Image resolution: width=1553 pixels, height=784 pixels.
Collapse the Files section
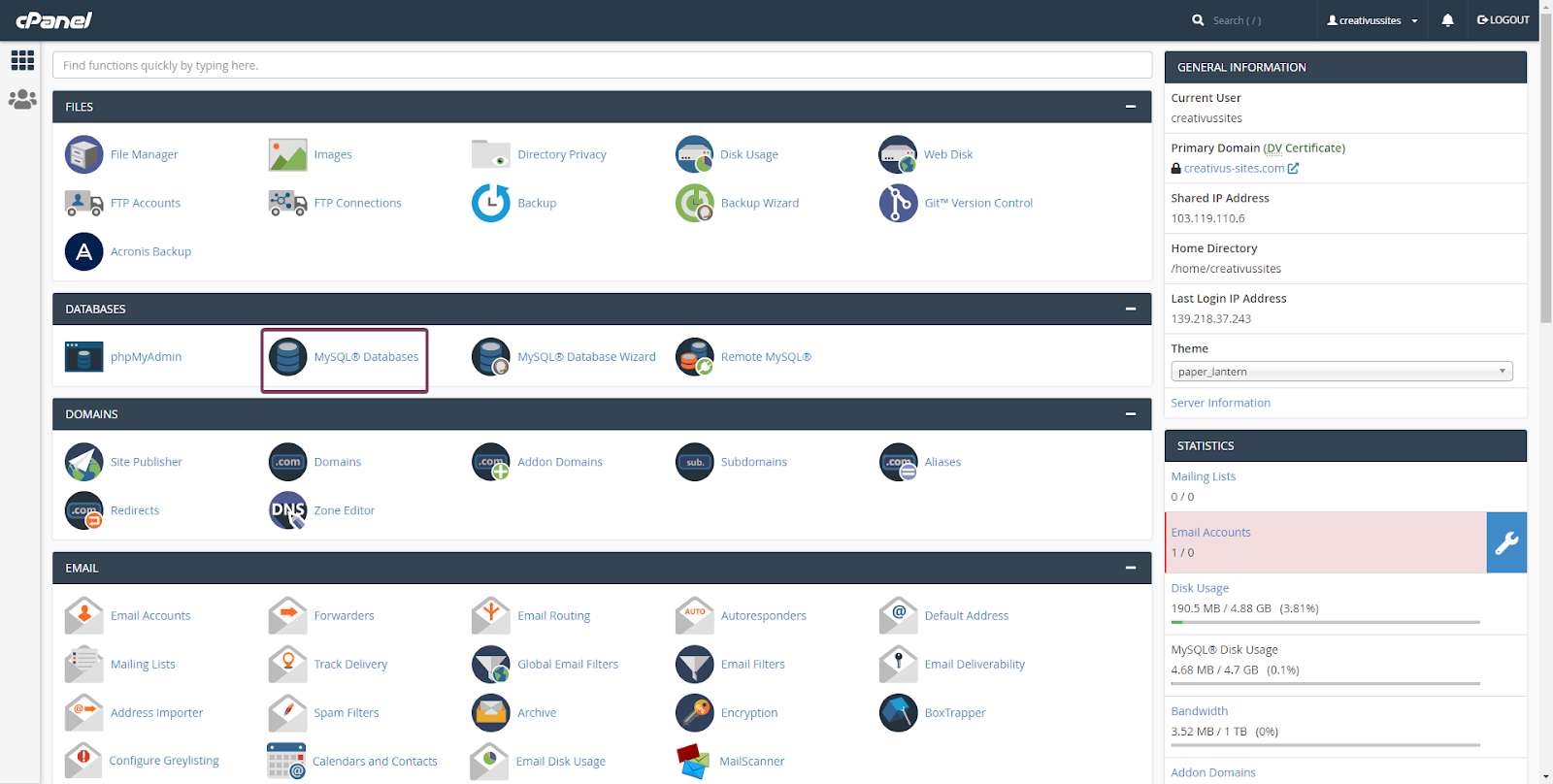[1131, 107]
